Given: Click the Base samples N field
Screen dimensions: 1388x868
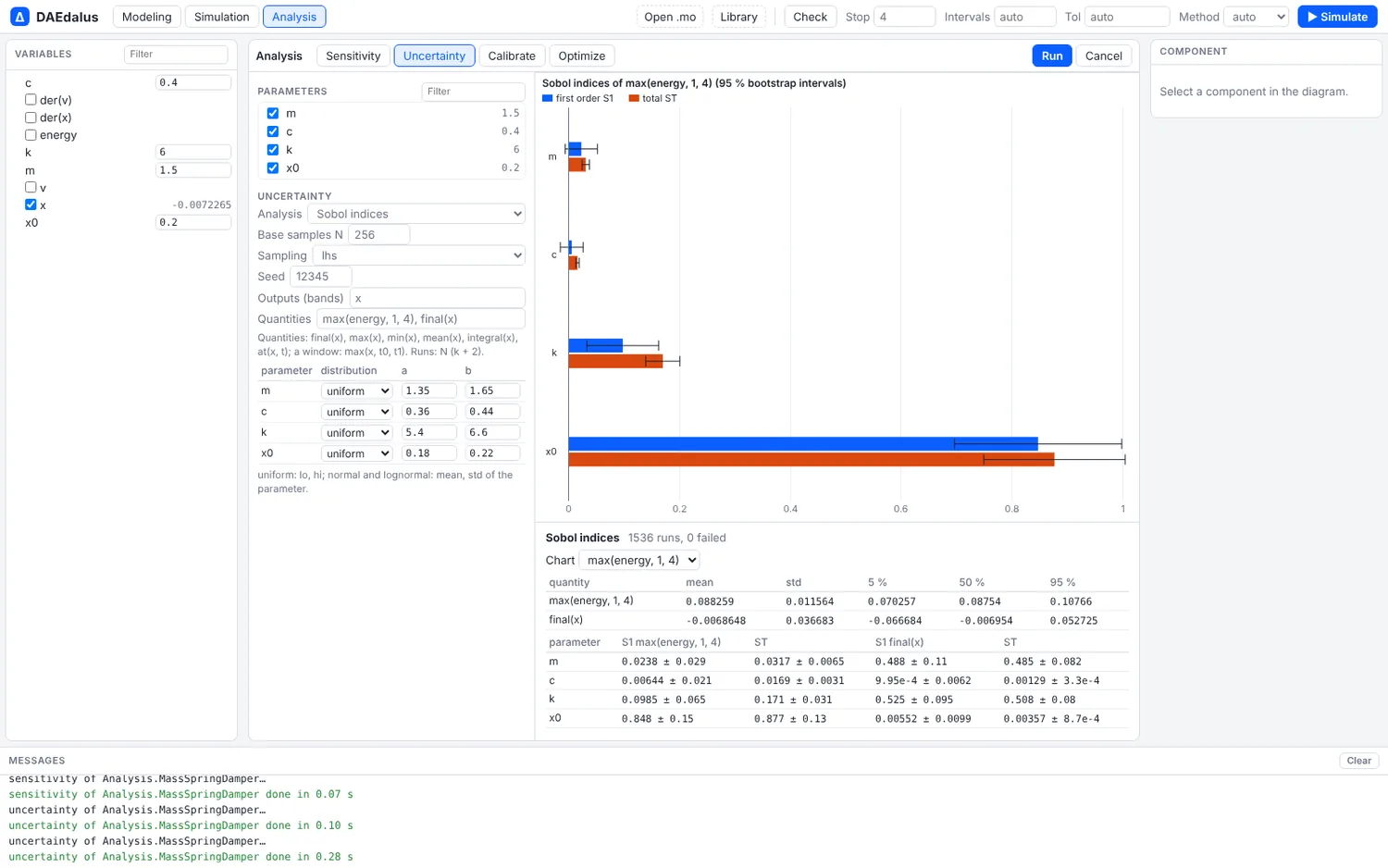Looking at the screenshot, I should (379, 235).
